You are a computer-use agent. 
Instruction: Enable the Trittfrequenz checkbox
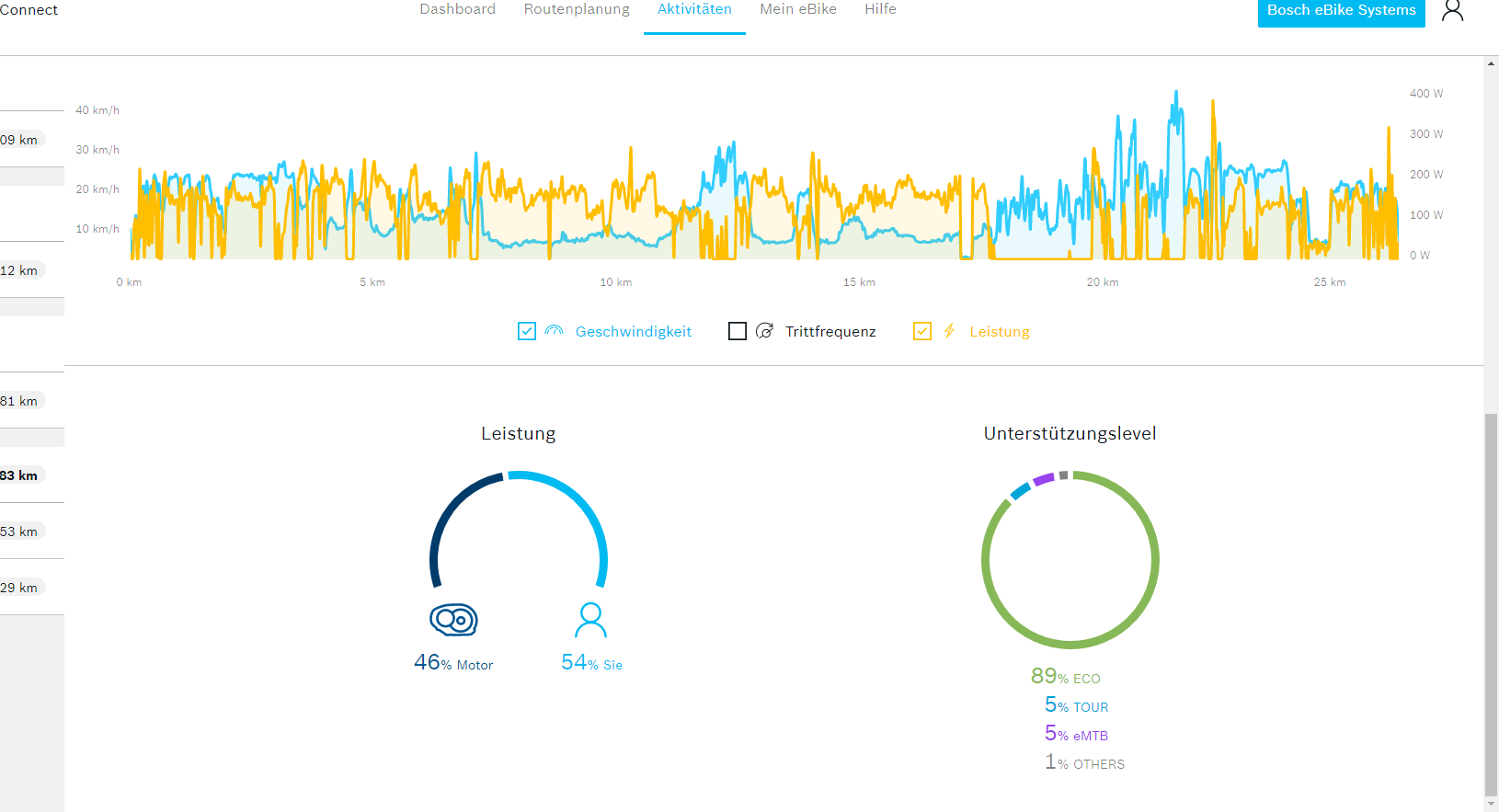738,331
